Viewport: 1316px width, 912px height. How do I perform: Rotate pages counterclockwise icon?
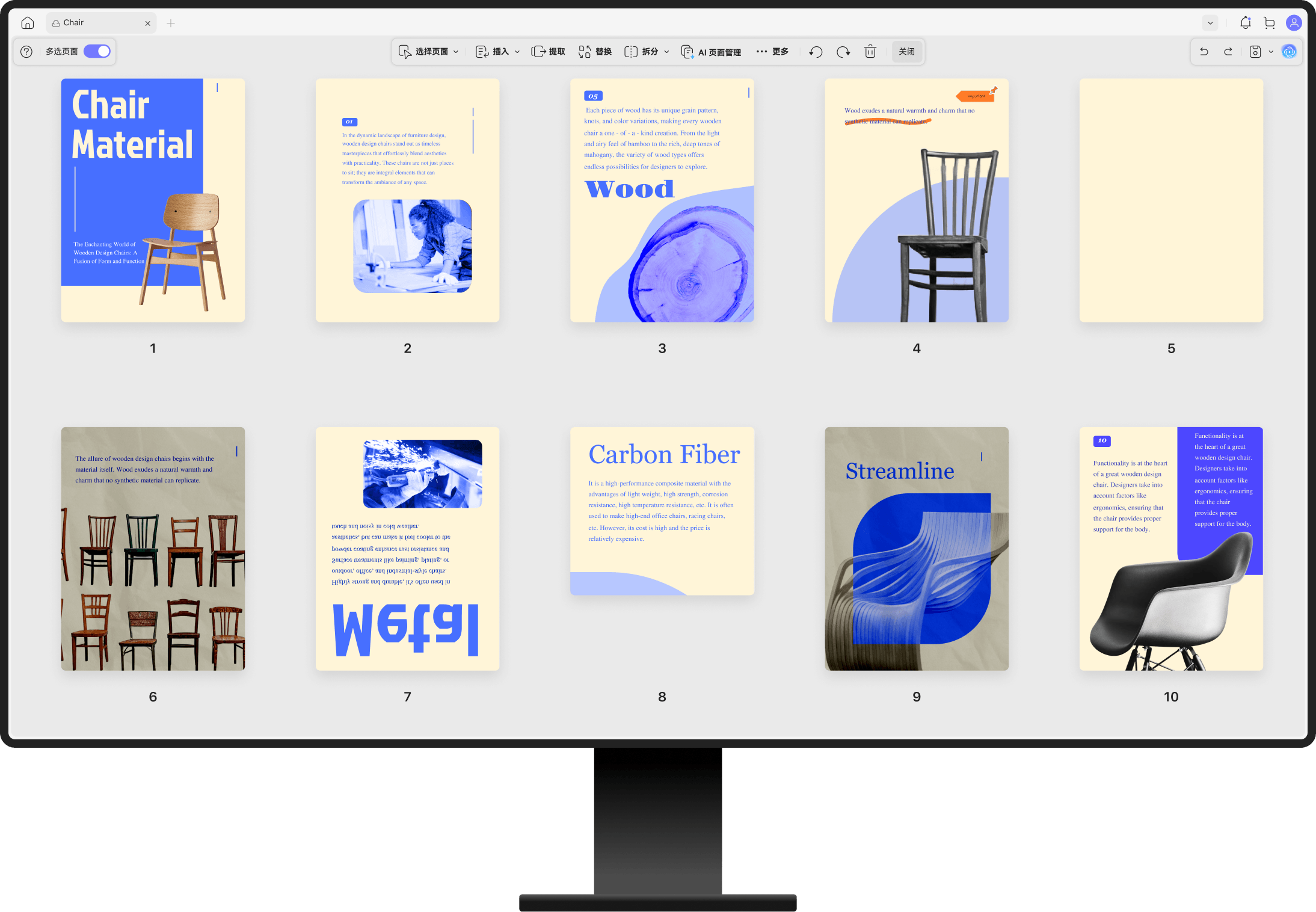click(816, 52)
